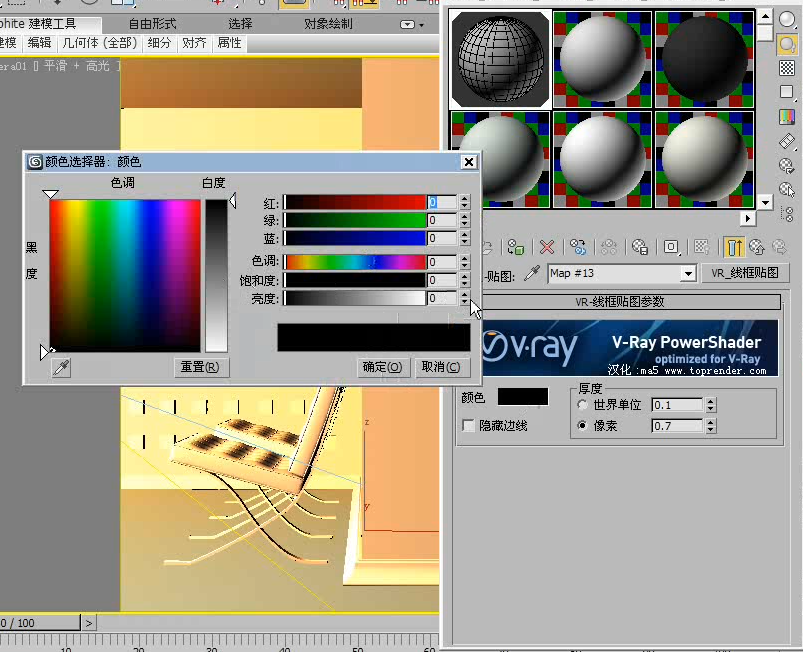The height and width of the screenshot is (652, 803).
Task: Click 红 value input field
Action: (442, 202)
